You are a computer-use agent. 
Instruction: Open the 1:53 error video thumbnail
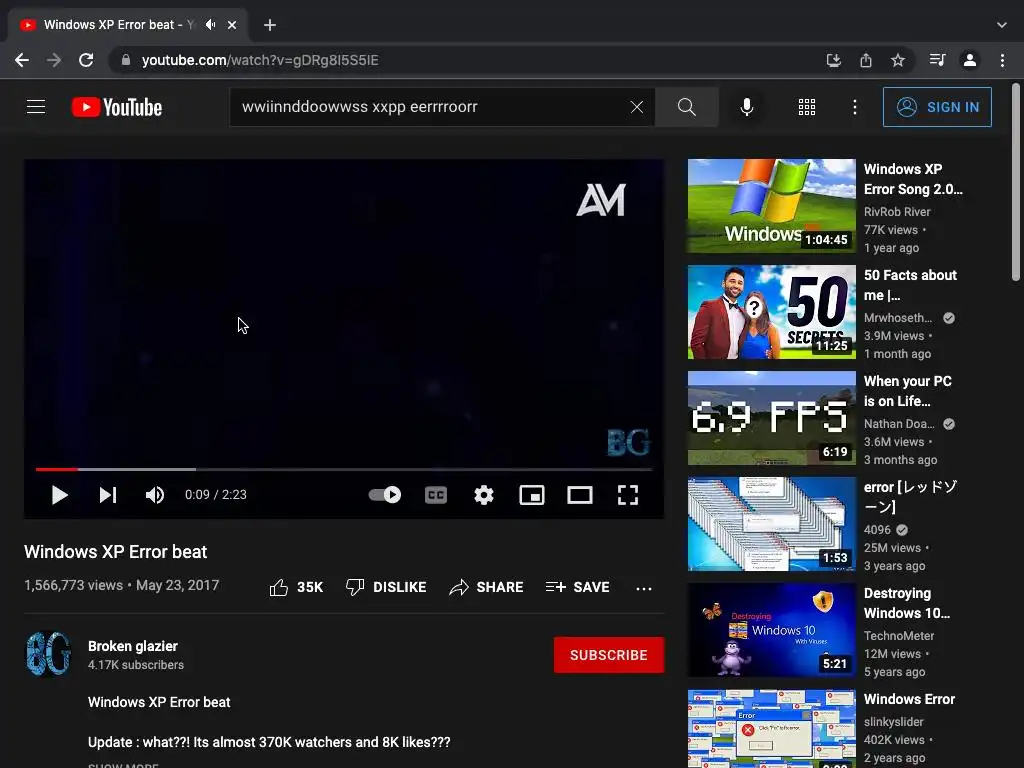pos(771,524)
